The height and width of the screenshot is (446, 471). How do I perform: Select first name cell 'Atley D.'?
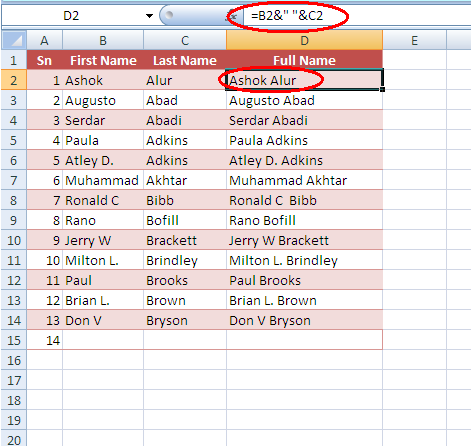pos(103,160)
